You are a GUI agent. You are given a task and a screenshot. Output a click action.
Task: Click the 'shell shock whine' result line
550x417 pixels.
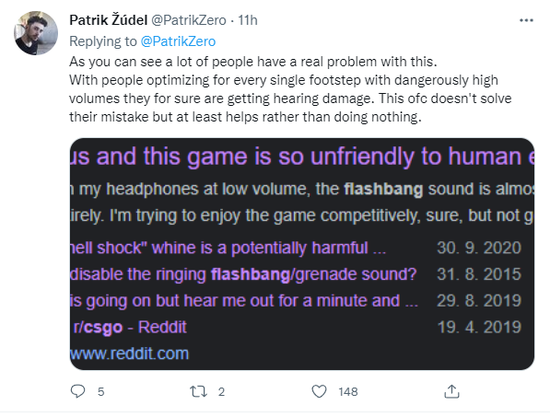point(228,248)
